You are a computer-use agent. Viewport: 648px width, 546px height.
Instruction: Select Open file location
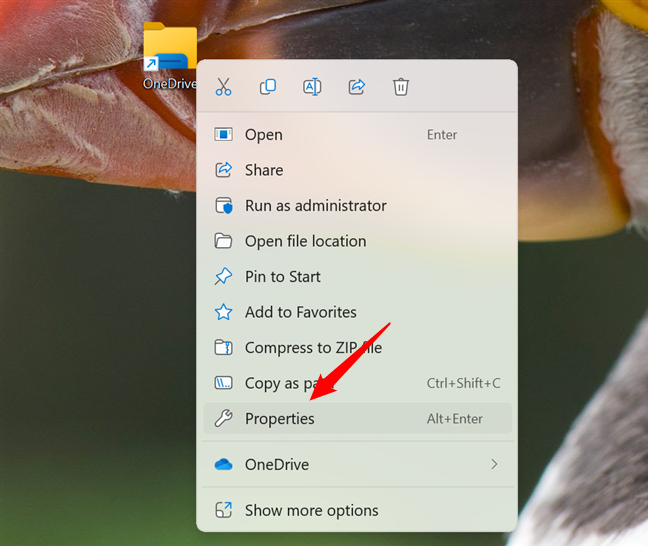tap(357, 241)
